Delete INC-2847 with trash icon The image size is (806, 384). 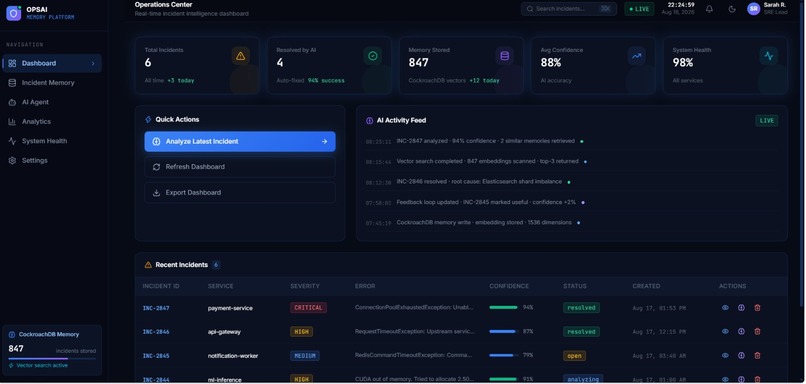[757, 307]
